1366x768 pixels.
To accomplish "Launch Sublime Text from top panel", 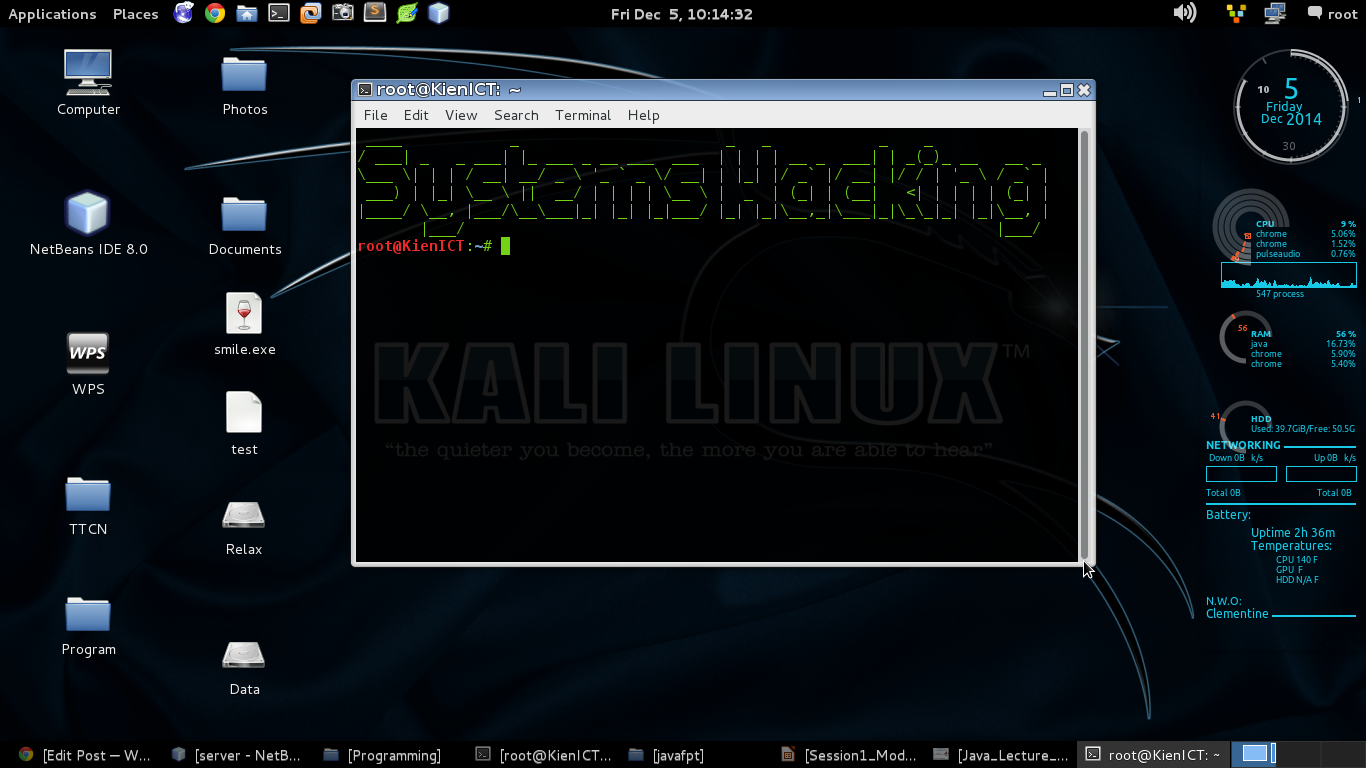I will pyautogui.click(x=374, y=13).
